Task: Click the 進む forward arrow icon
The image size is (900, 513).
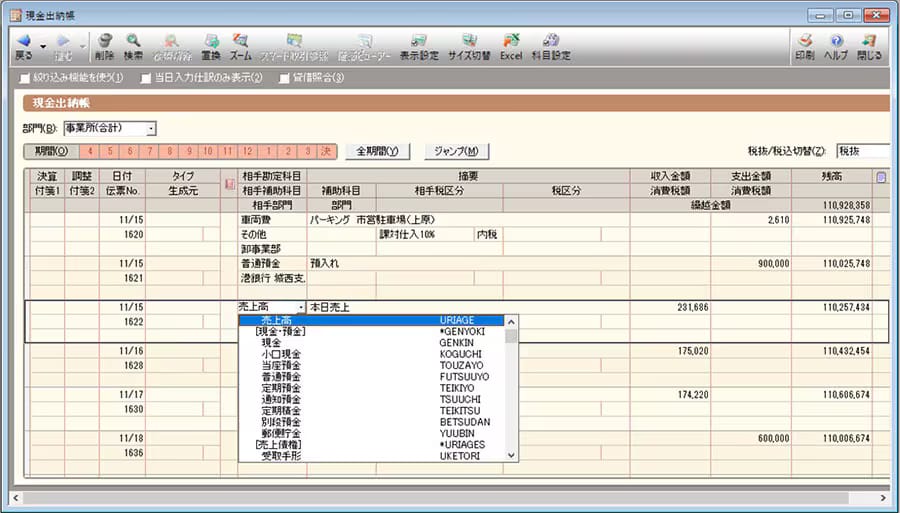Action: tap(63, 41)
